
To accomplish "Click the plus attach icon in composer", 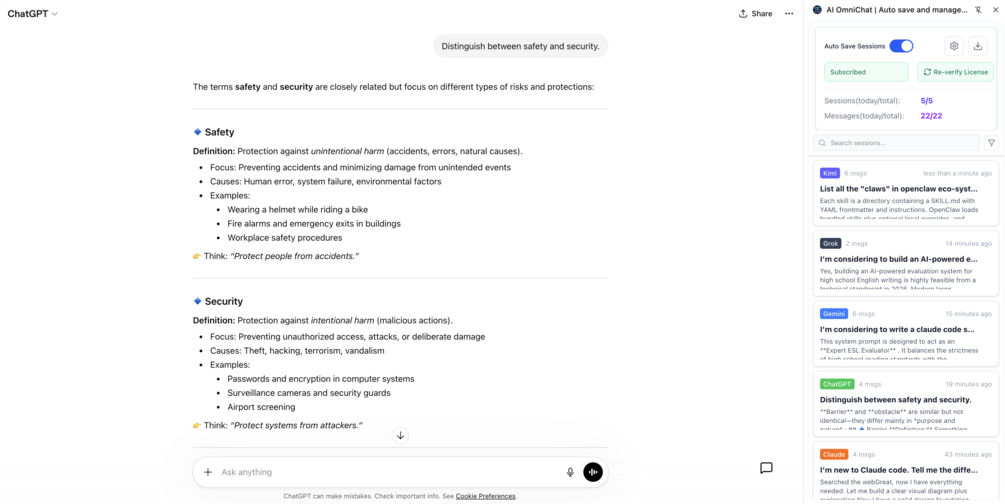I will click(x=208, y=472).
